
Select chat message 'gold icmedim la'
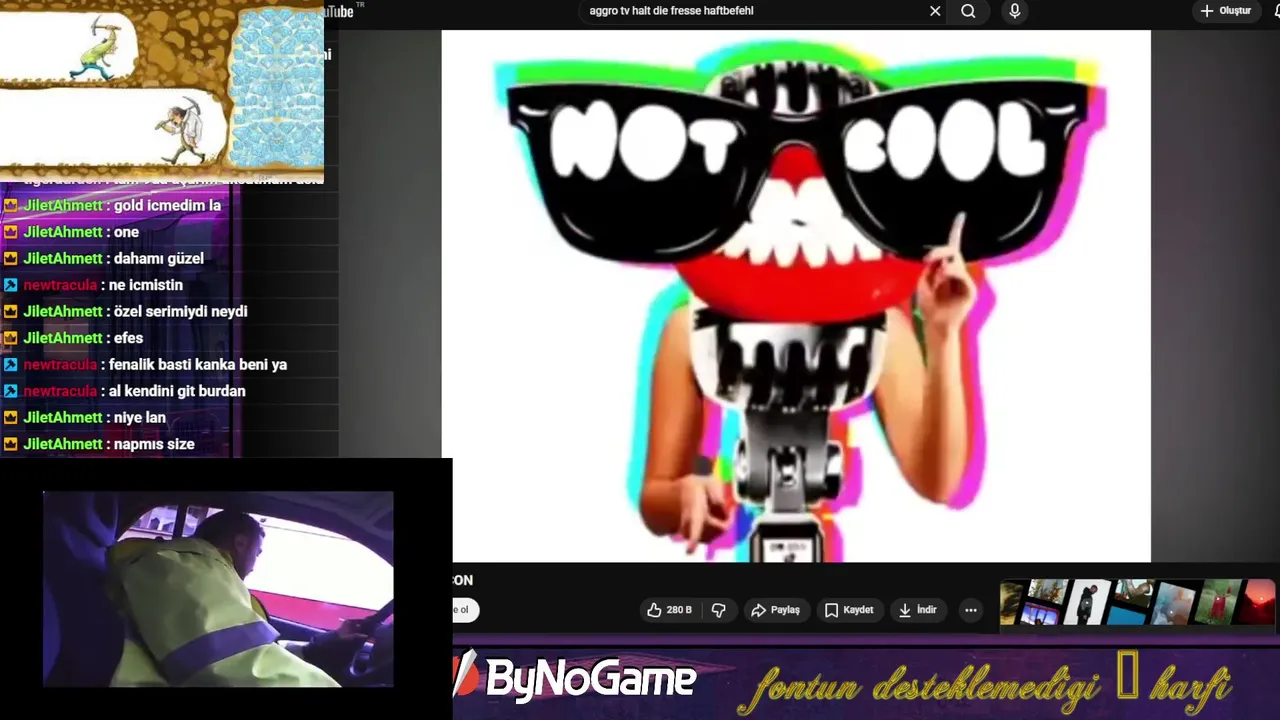click(x=167, y=205)
